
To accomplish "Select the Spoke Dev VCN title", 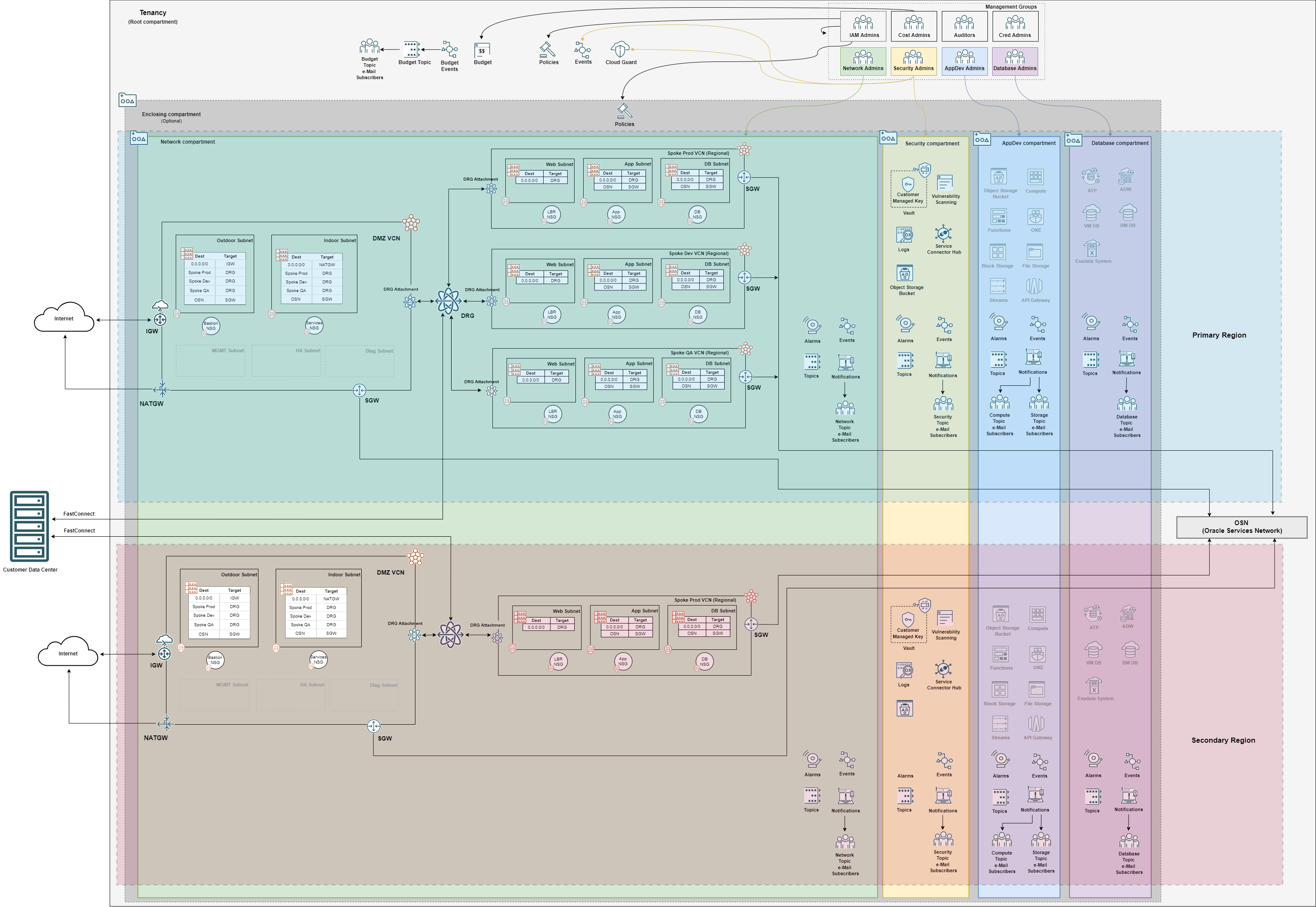I will [x=698, y=253].
